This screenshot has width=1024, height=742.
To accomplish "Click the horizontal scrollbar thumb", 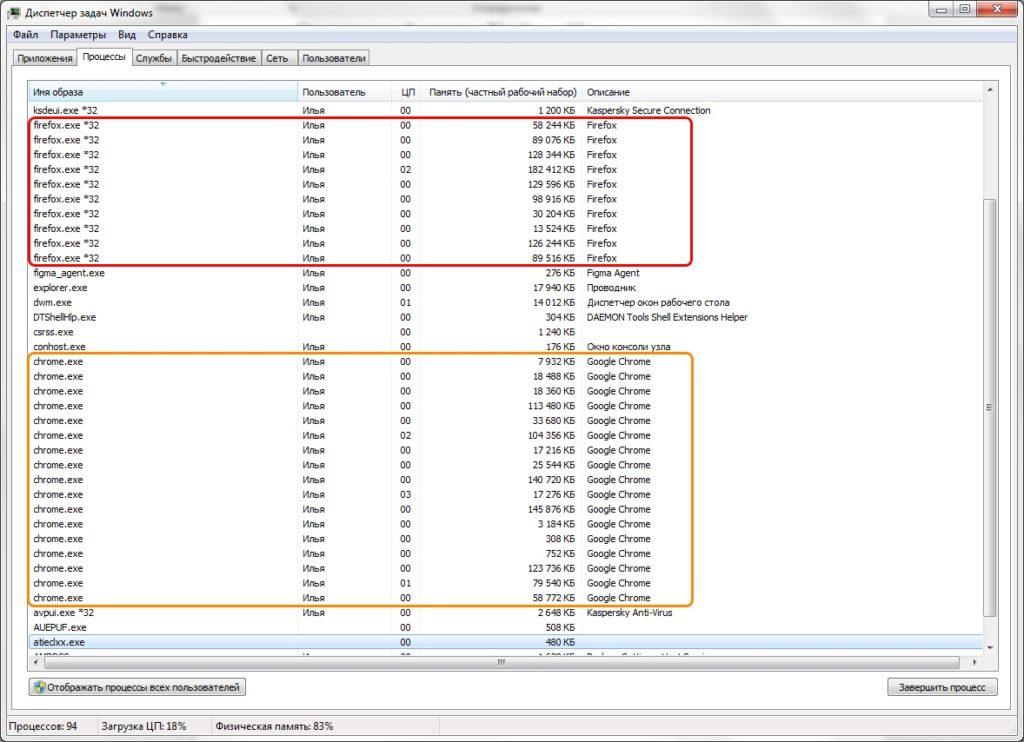I will pyautogui.click(x=502, y=662).
